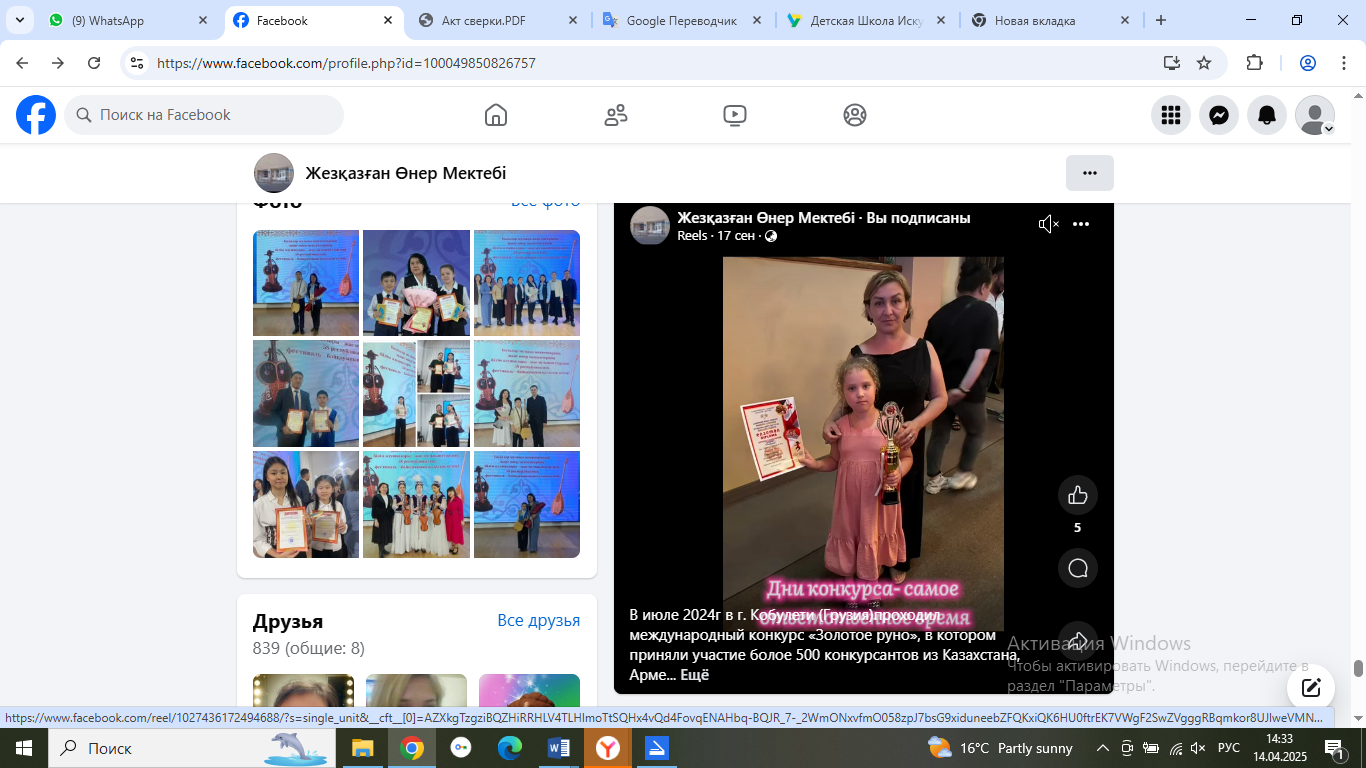Bookmark this page with the star icon
This screenshot has height=768, width=1366.
[1204, 63]
